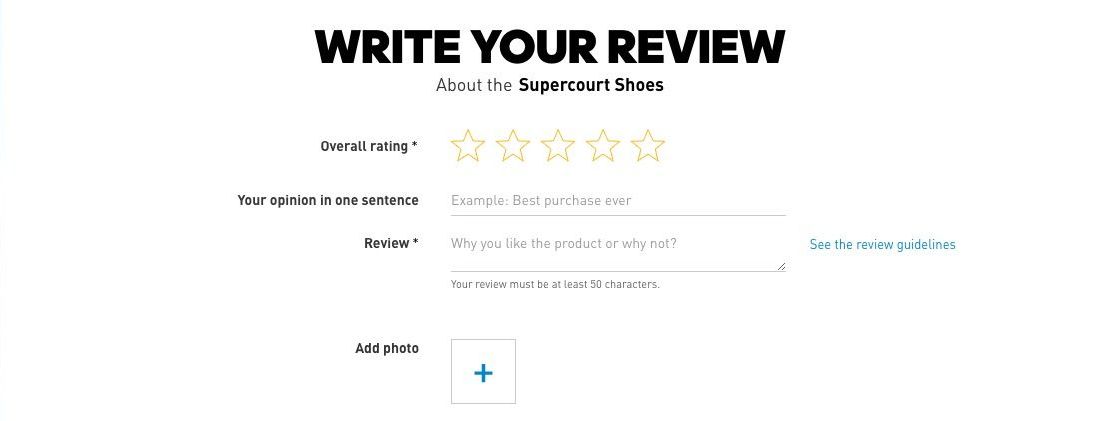Image resolution: width=1099 pixels, height=421 pixels.
Task: Click the required asterisk next to Review
Action: (x=416, y=243)
